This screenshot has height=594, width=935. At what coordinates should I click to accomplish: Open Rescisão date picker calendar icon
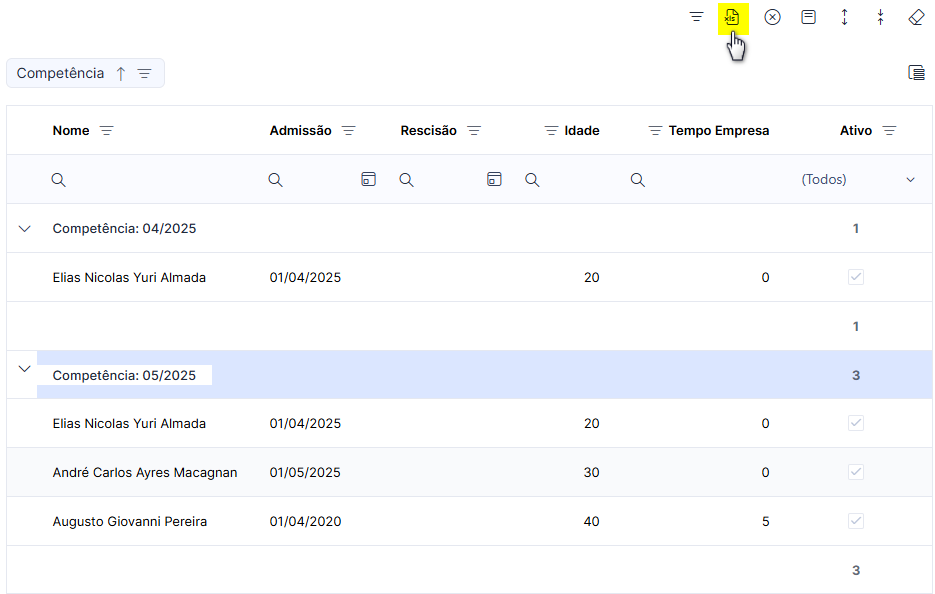click(494, 179)
